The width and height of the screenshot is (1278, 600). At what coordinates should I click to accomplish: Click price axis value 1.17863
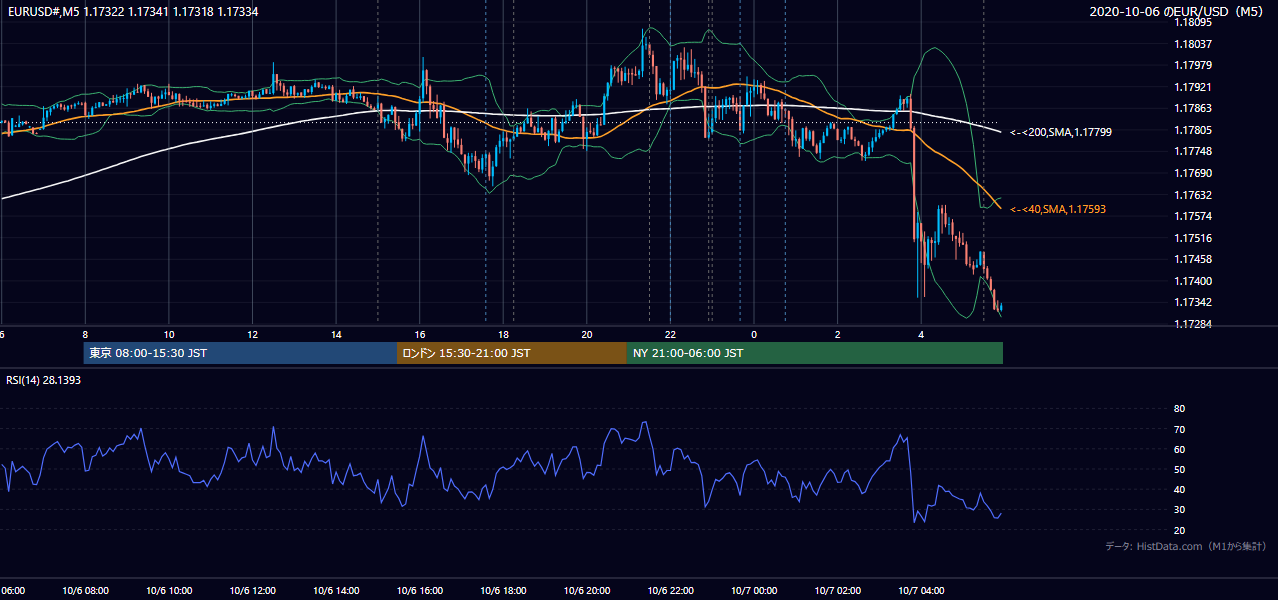pyautogui.click(x=1192, y=108)
